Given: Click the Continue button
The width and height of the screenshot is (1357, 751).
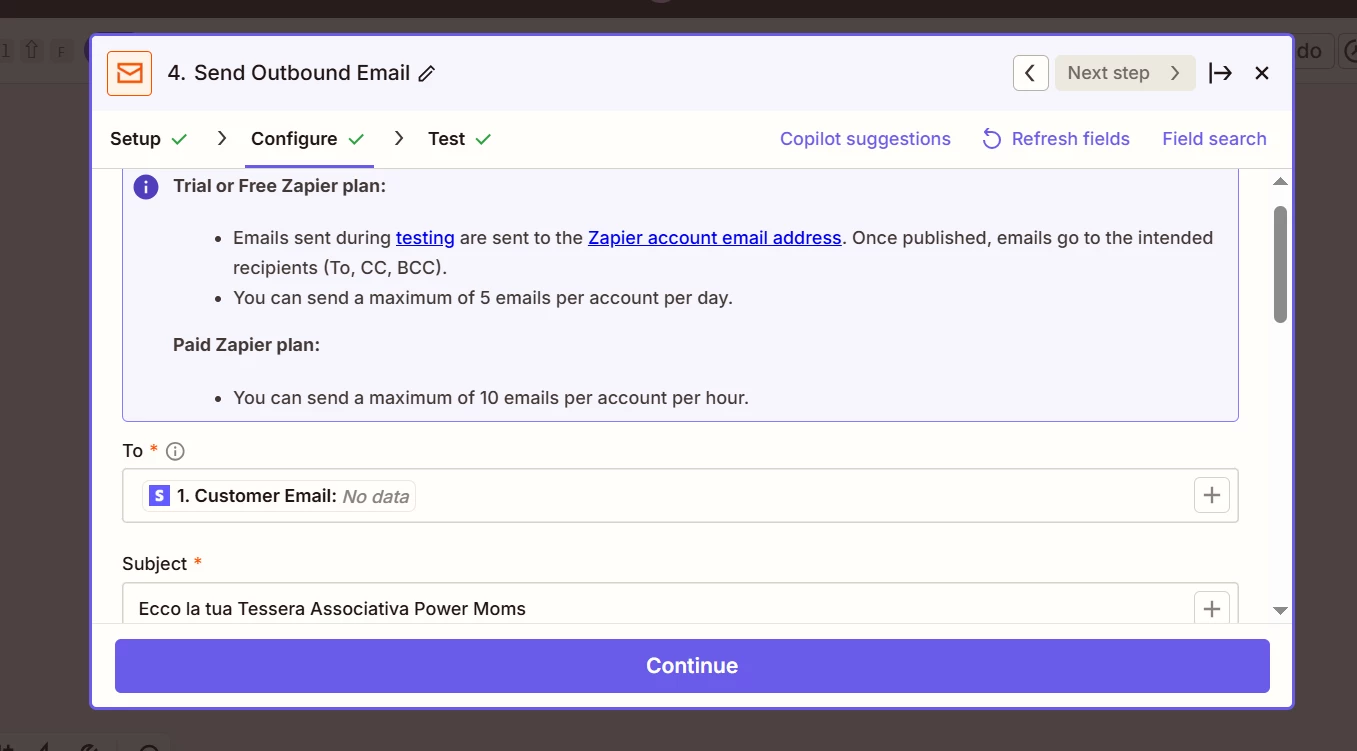Looking at the screenshot, I should click(x=692, y=666).
